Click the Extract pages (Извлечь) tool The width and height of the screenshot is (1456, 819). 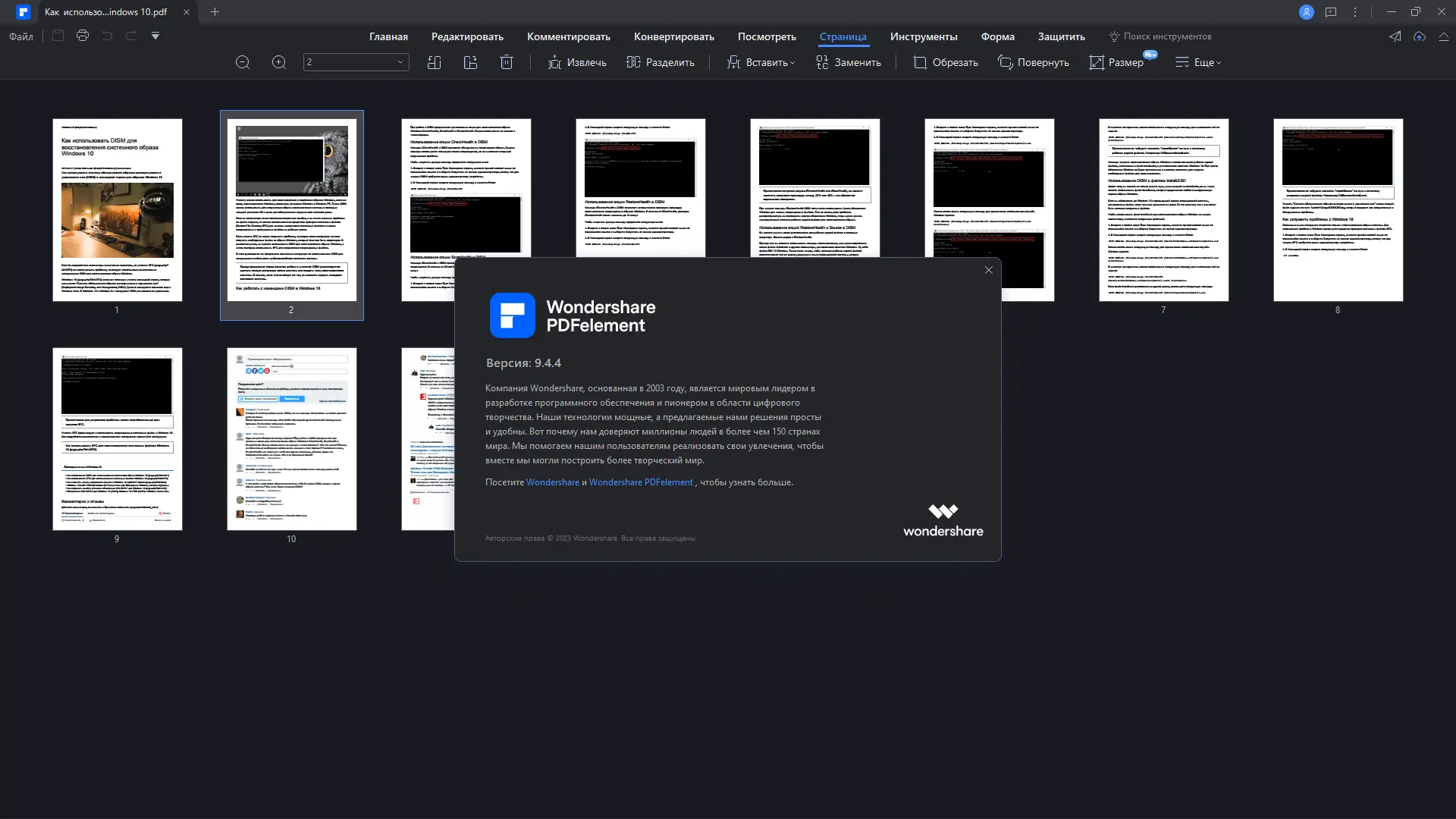(x=577, y=63)
